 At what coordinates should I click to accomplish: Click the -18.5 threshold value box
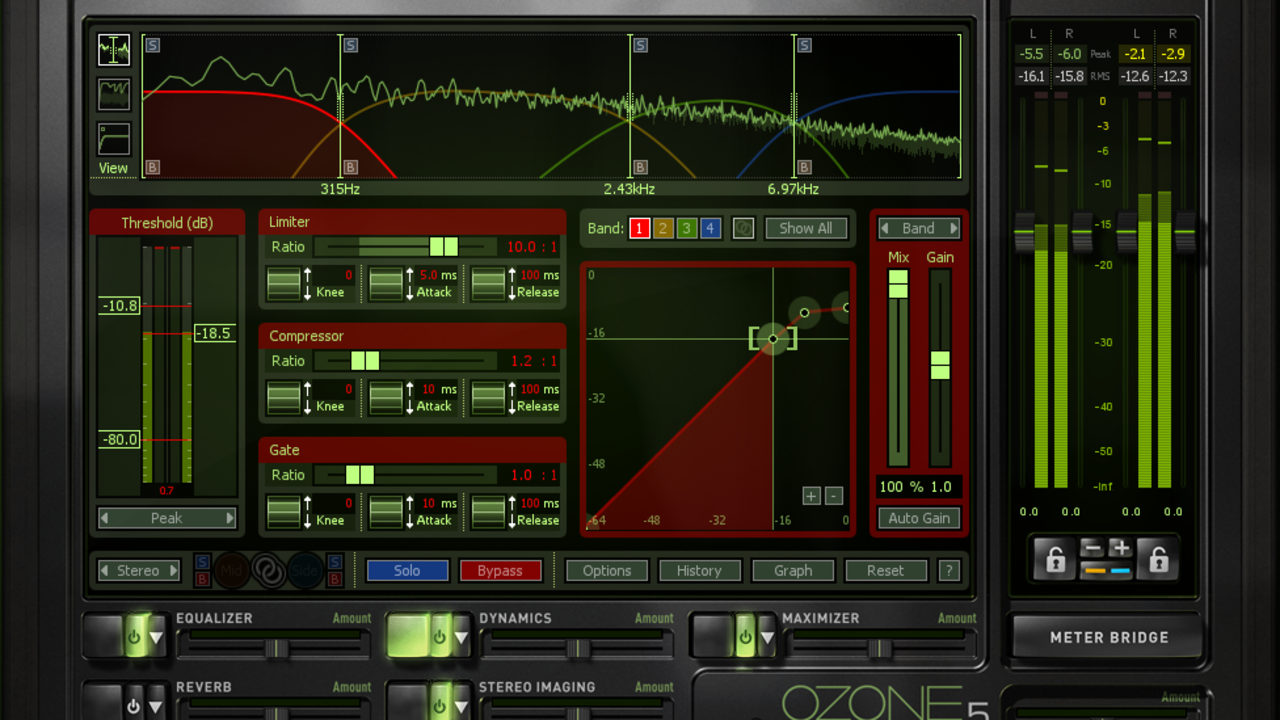coord(214,333)
